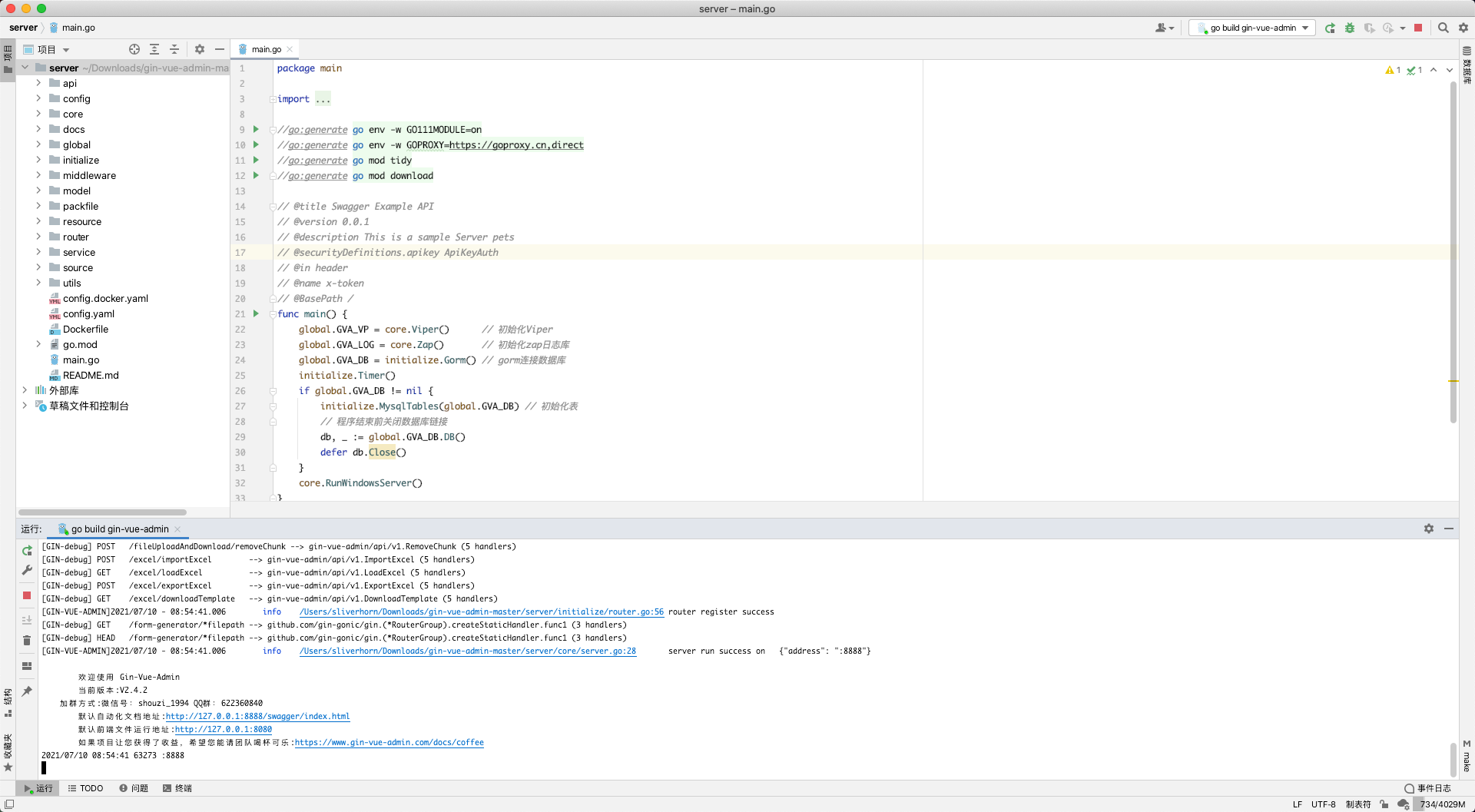Open IDE settings gear in top-right toolbar
Viewport: 1475px width, 812px height.
[1463, 28]
